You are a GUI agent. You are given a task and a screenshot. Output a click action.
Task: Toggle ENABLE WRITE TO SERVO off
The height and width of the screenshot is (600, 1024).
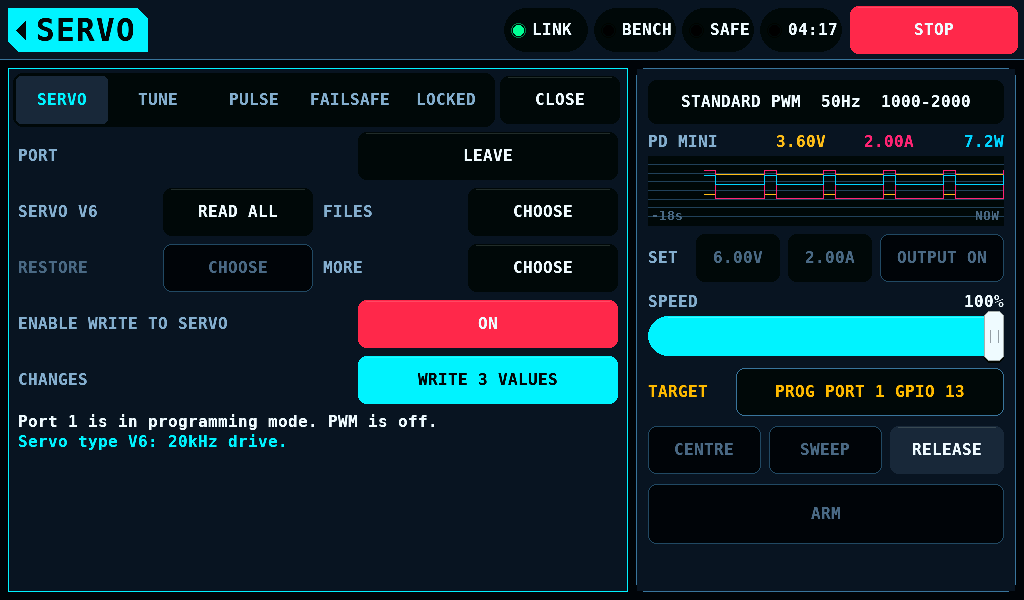[x=488, y=324]
